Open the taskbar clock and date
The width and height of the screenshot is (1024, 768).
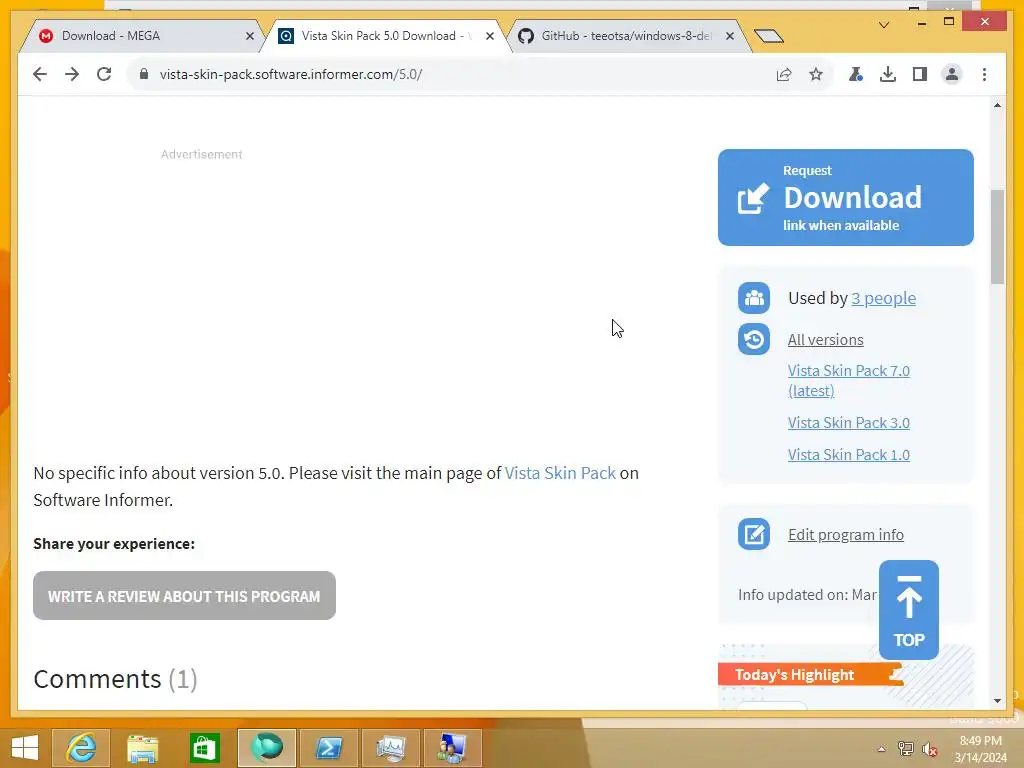(980, 749)
